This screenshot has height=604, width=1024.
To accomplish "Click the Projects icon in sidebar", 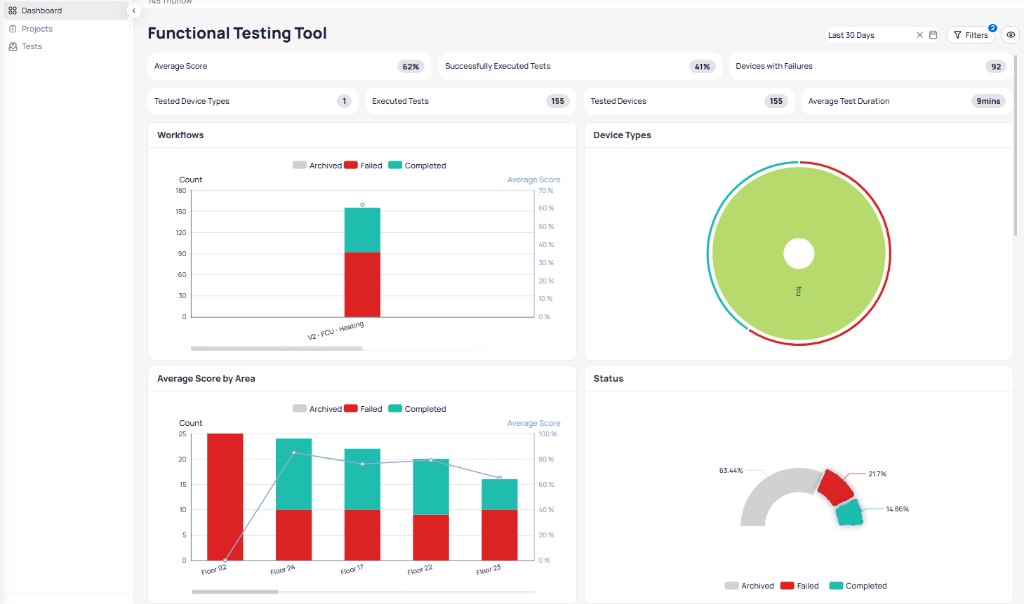I will tap(12, 29).
